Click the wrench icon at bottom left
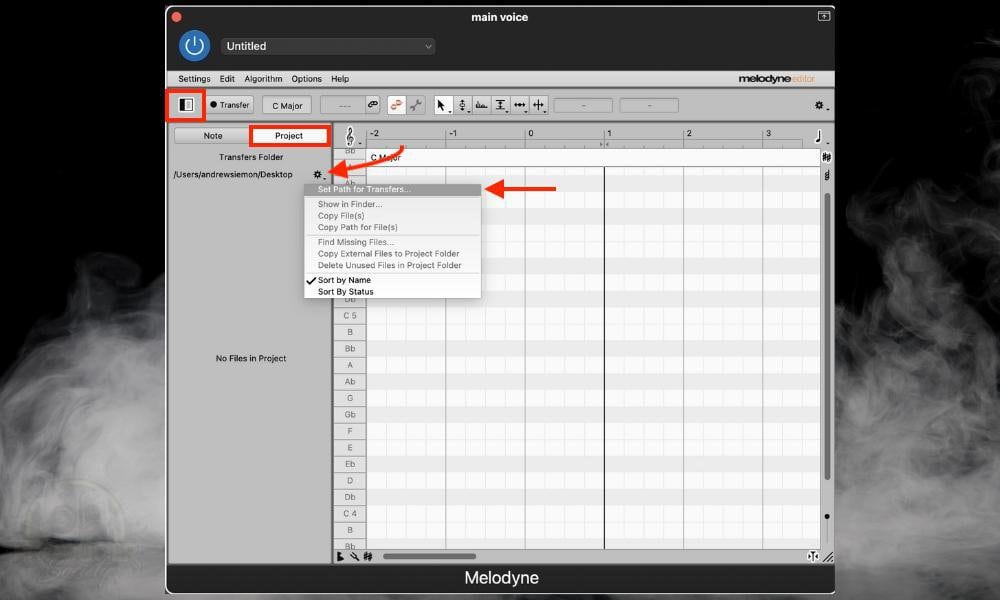 pyautogui.click(x=354, y=557)
